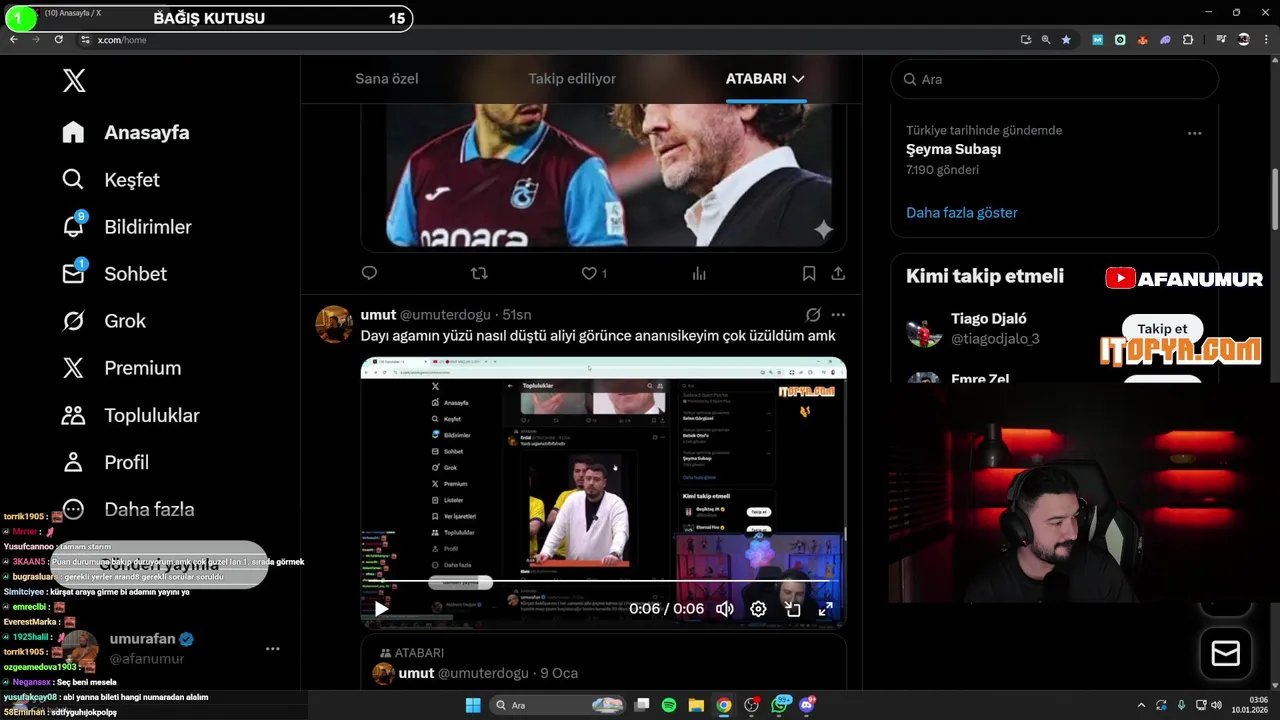The width and height of the screenshot is (1280, 720).
Task: Open umut's profile name link
Action: coord(378,314)
